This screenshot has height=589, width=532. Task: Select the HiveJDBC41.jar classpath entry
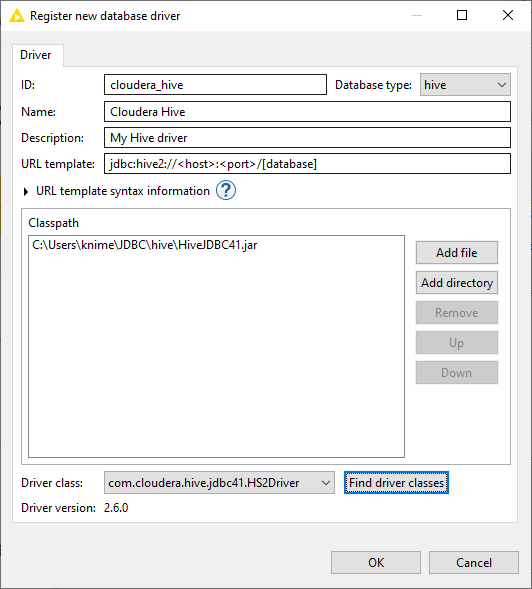tap(145, 245)
